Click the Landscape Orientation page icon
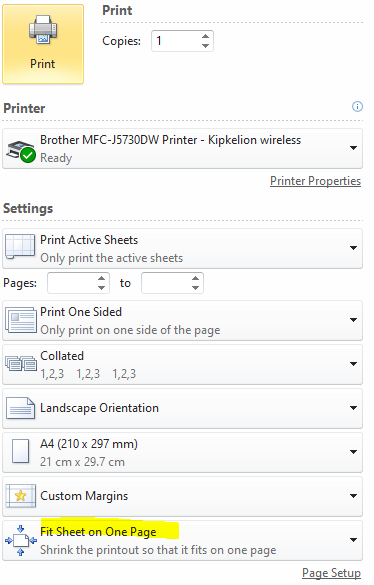The image size is (374, 585). point(21,408)
